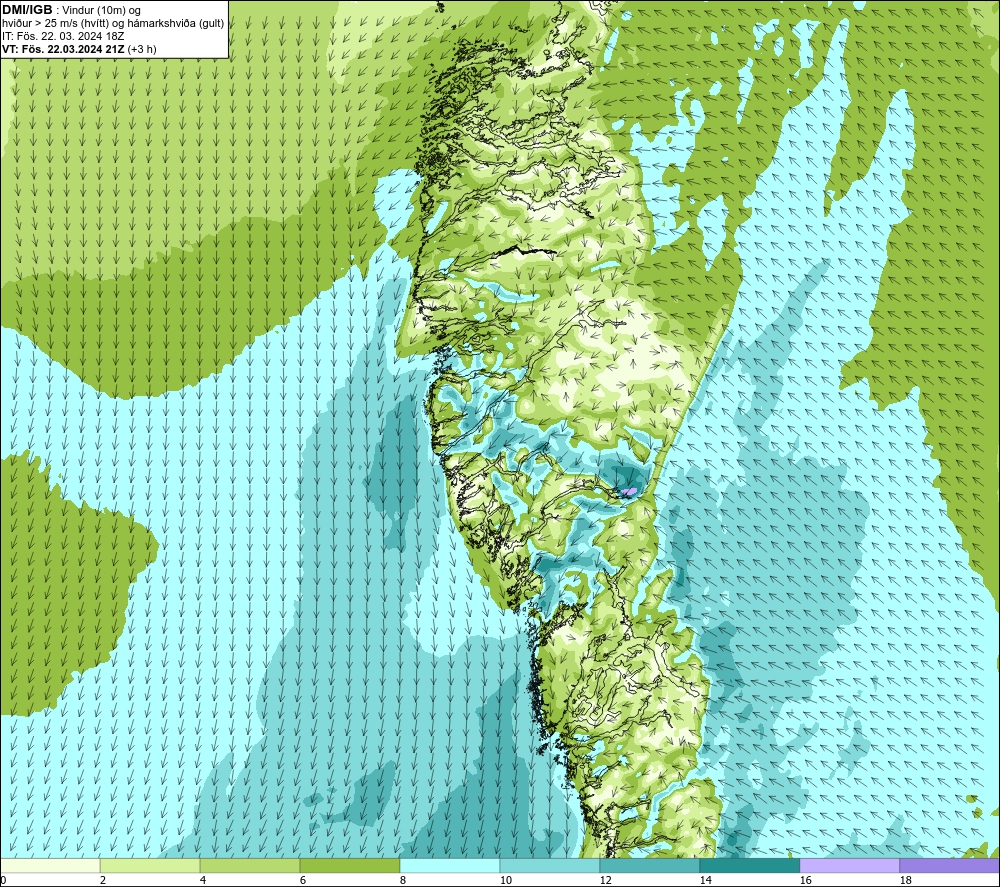Click the 2–4 m/s light green swatch

[150, 866]
